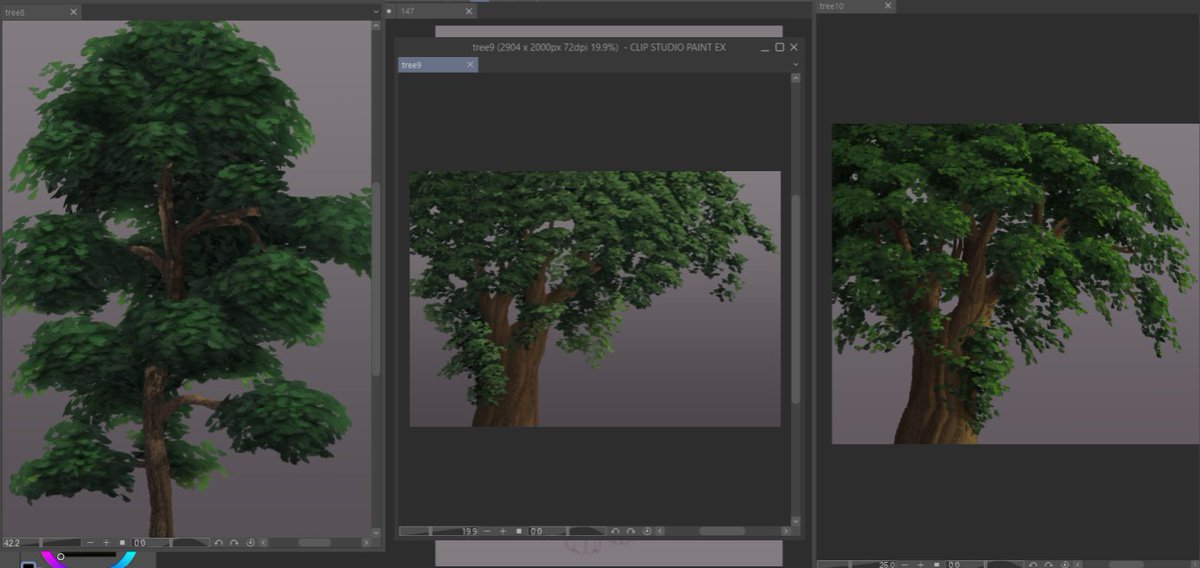Image resolution: width=1200 pixels, height=568 pixels.
Task: Click the tree9 painting canvas
Action: click(595, 299)
